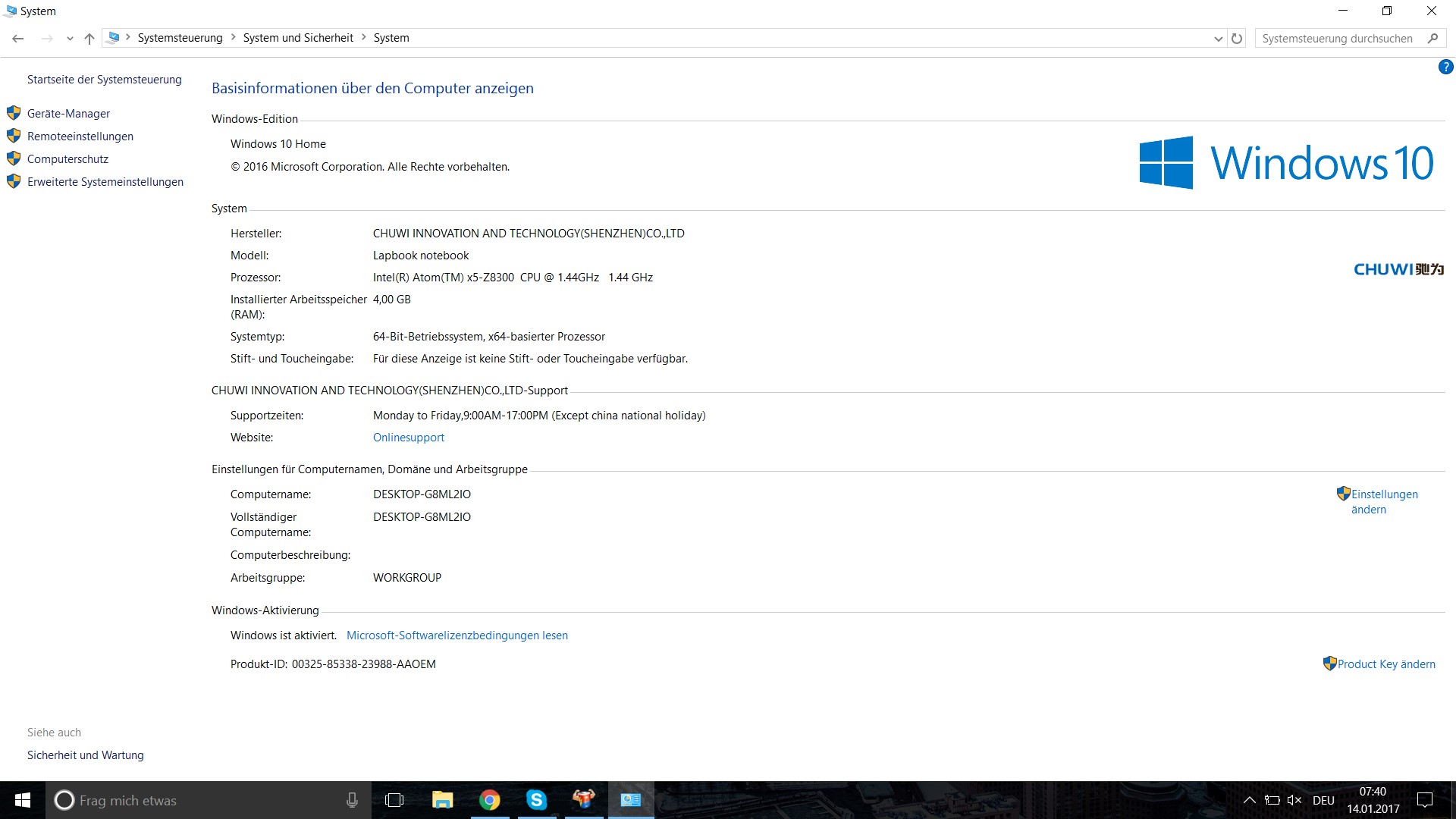Click shield icon next to Computerschutz
Screen dimensions: 1456x819
tap(14, 158)
